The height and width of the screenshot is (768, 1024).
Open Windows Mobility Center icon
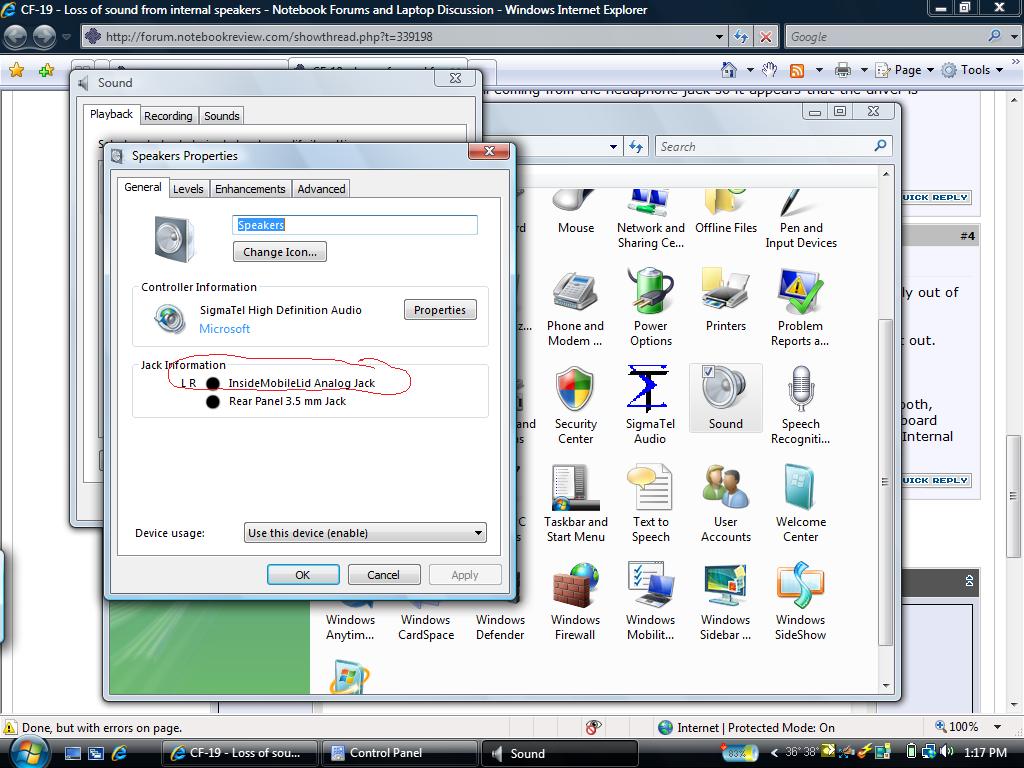pos(650,601)
